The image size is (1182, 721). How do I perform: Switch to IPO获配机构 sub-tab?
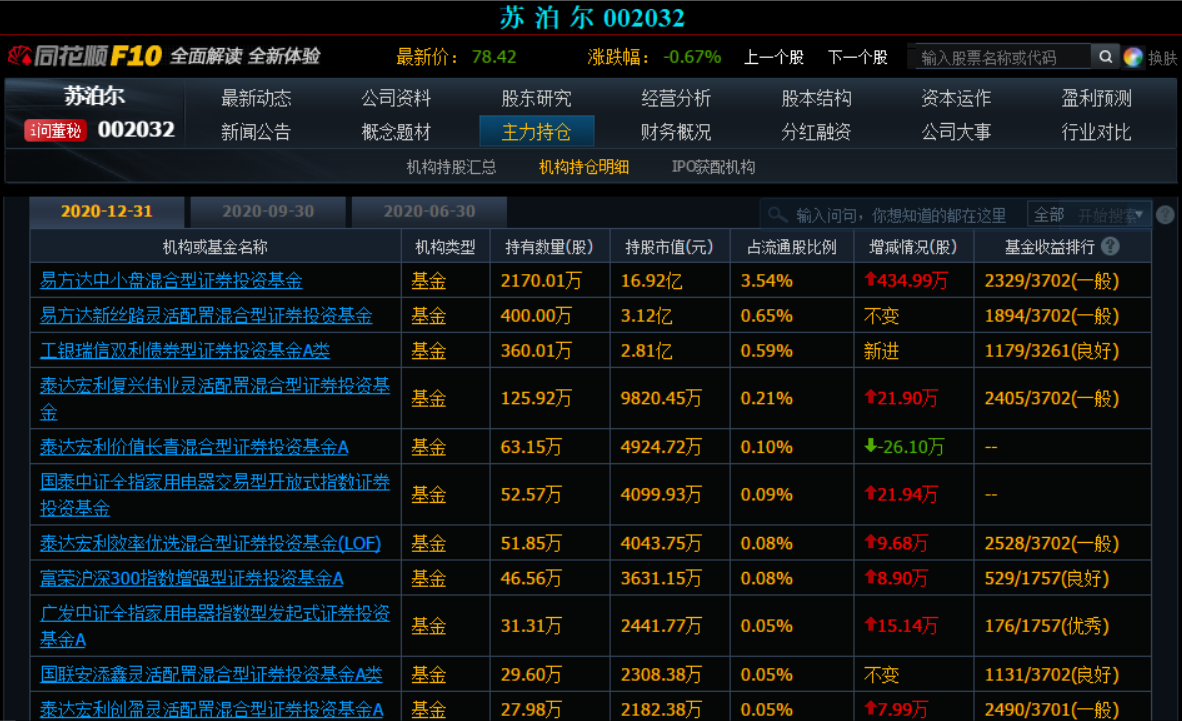(x=713, y=167)
